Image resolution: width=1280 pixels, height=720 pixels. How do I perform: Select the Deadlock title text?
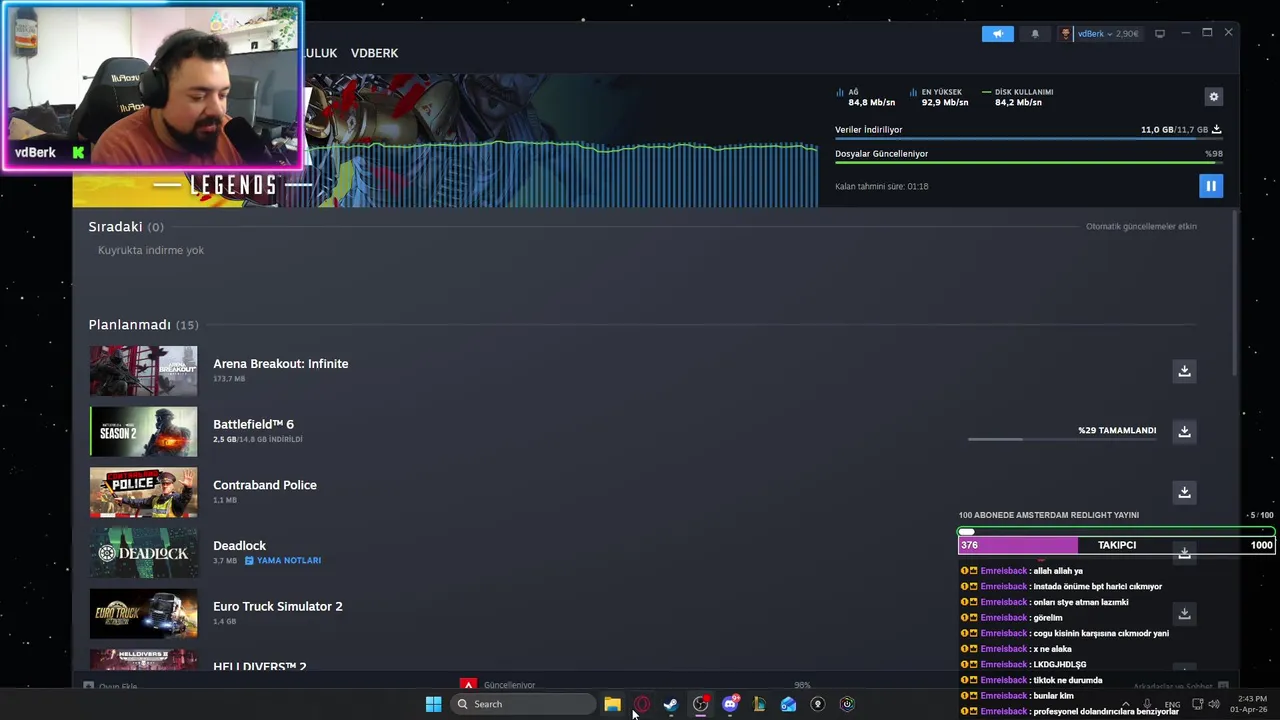[239, 546]
